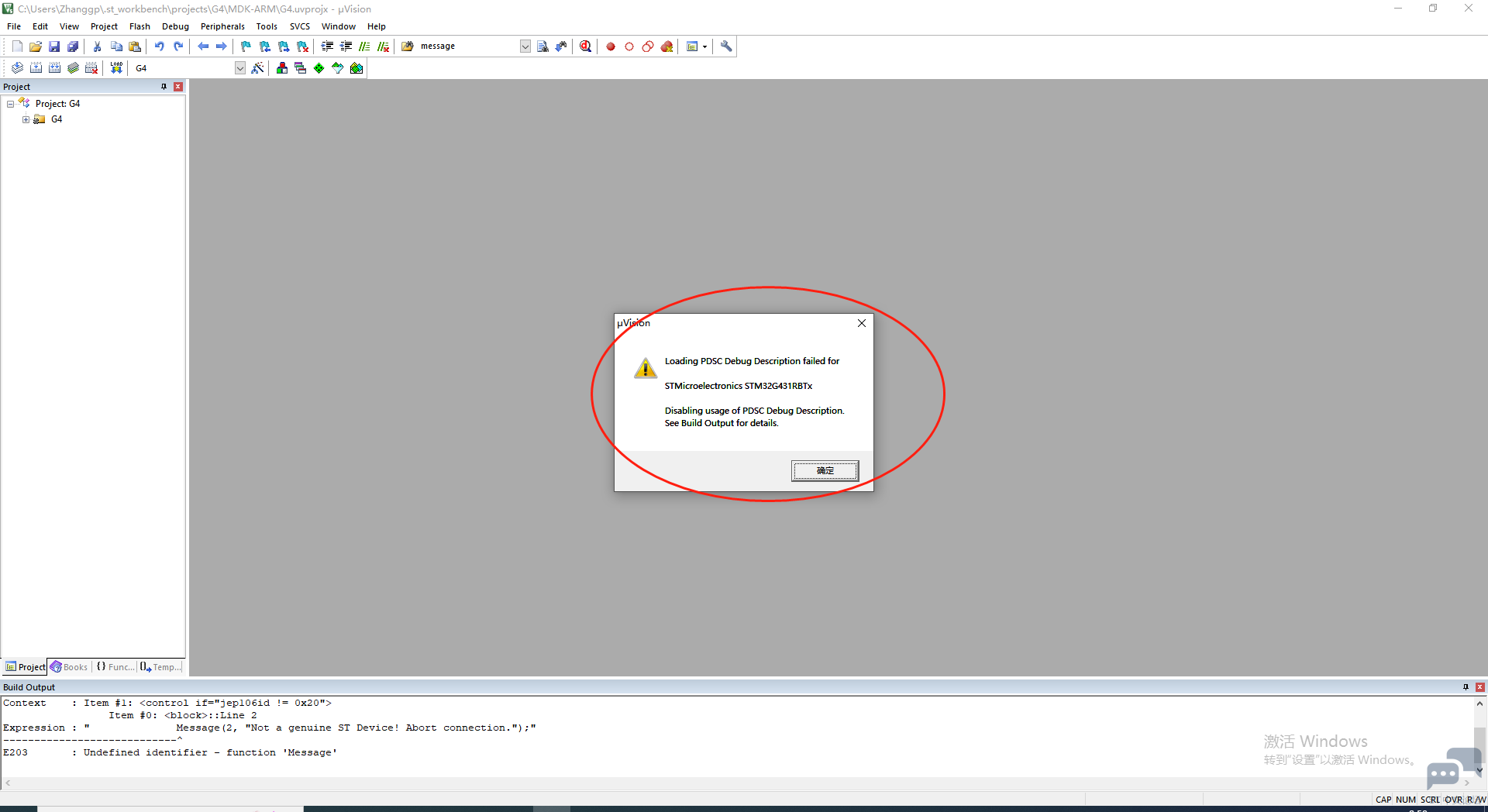Start the debug session magnifier icon
Screen dimensions: 1488x812
586,46
